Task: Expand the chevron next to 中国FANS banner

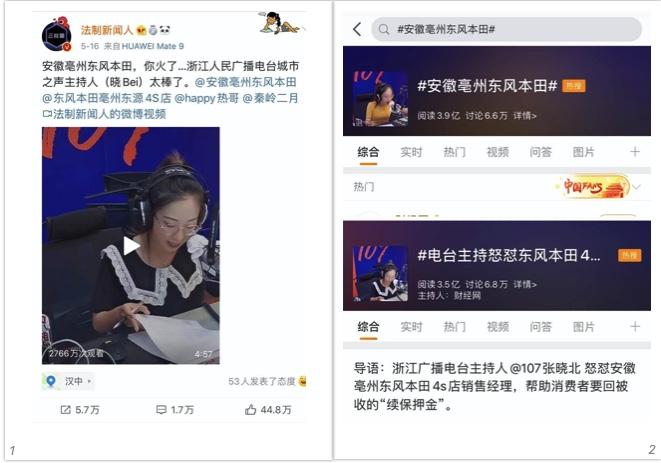Action: point(637,187)
